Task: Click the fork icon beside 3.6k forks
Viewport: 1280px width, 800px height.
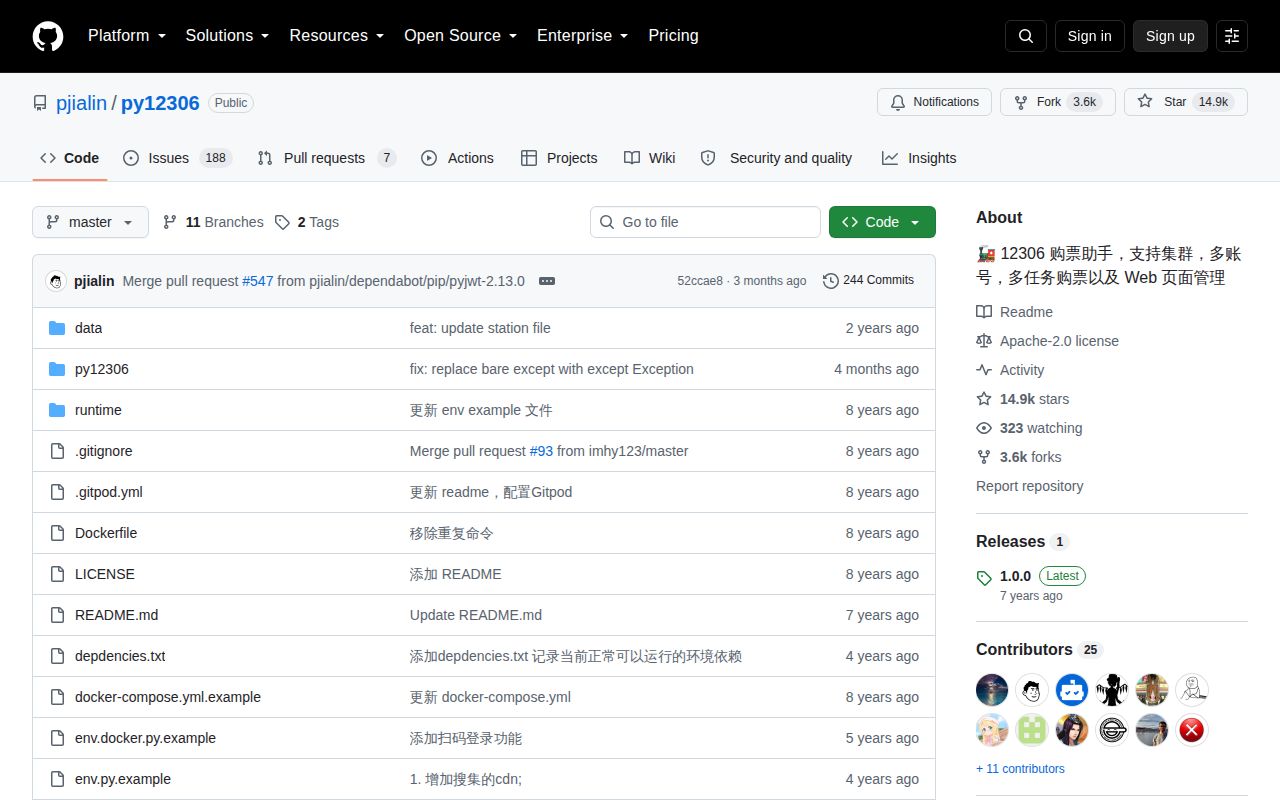Action: (x=984, y=457)
